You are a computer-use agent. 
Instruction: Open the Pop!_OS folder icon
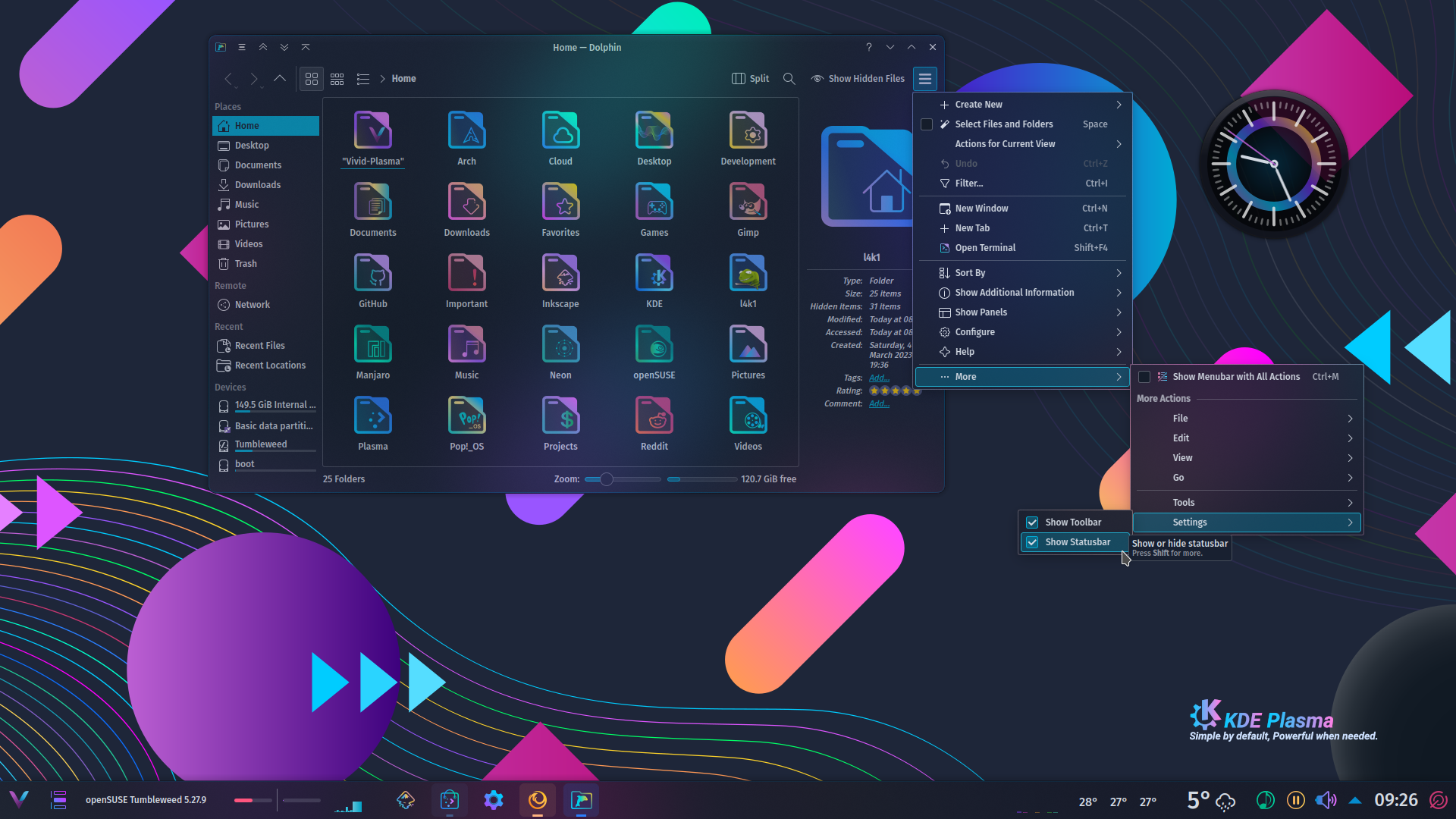[466, 416]
